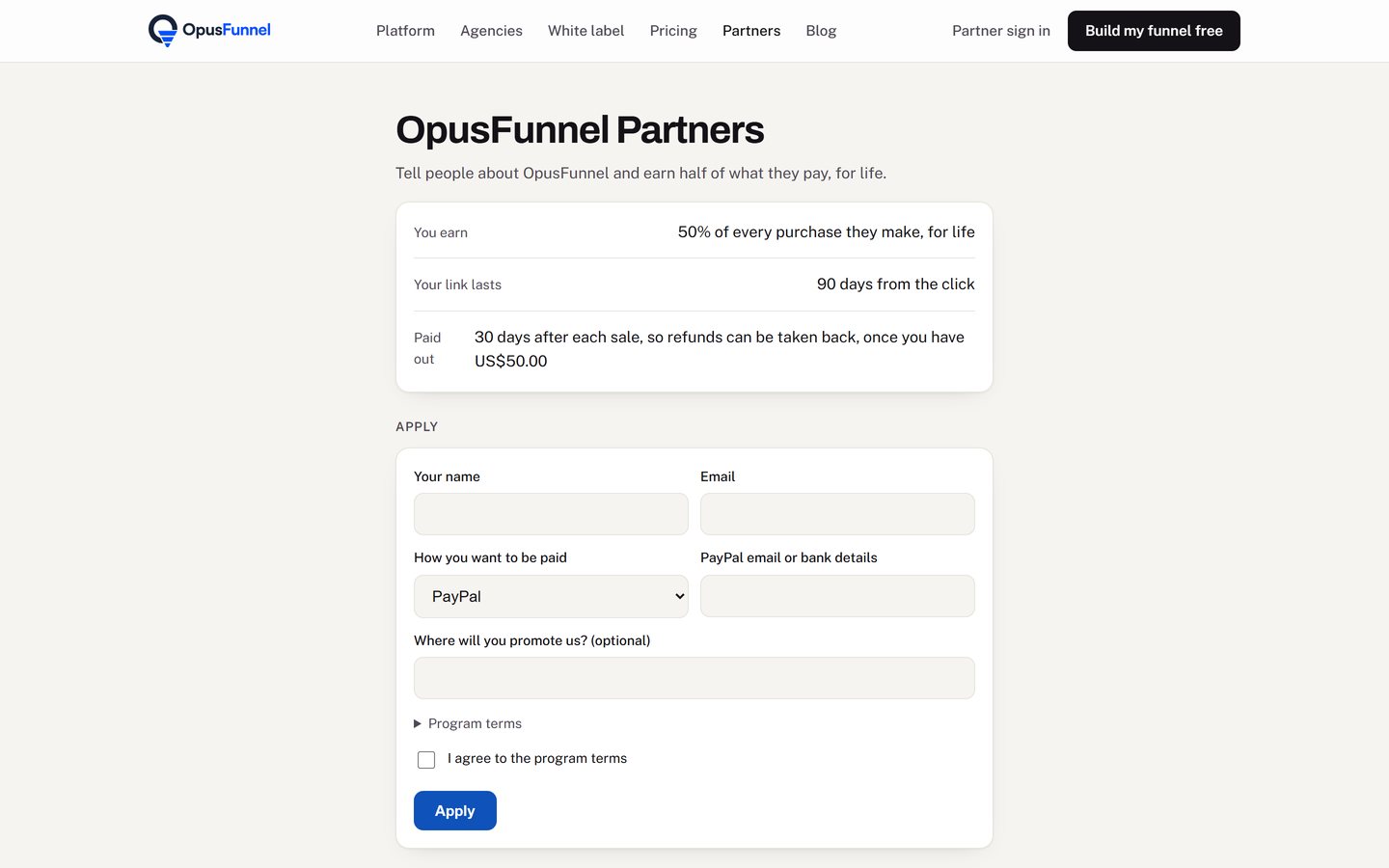
Task: Open the Blog link
Action: [821, 31]
